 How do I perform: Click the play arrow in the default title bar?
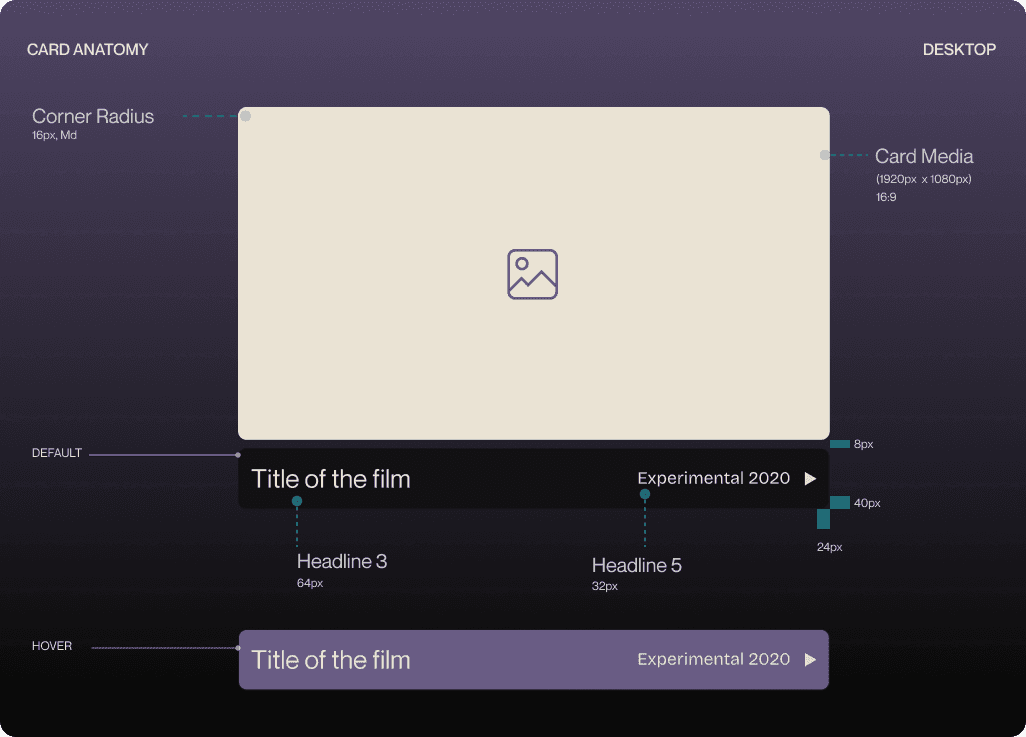point(810,478)
